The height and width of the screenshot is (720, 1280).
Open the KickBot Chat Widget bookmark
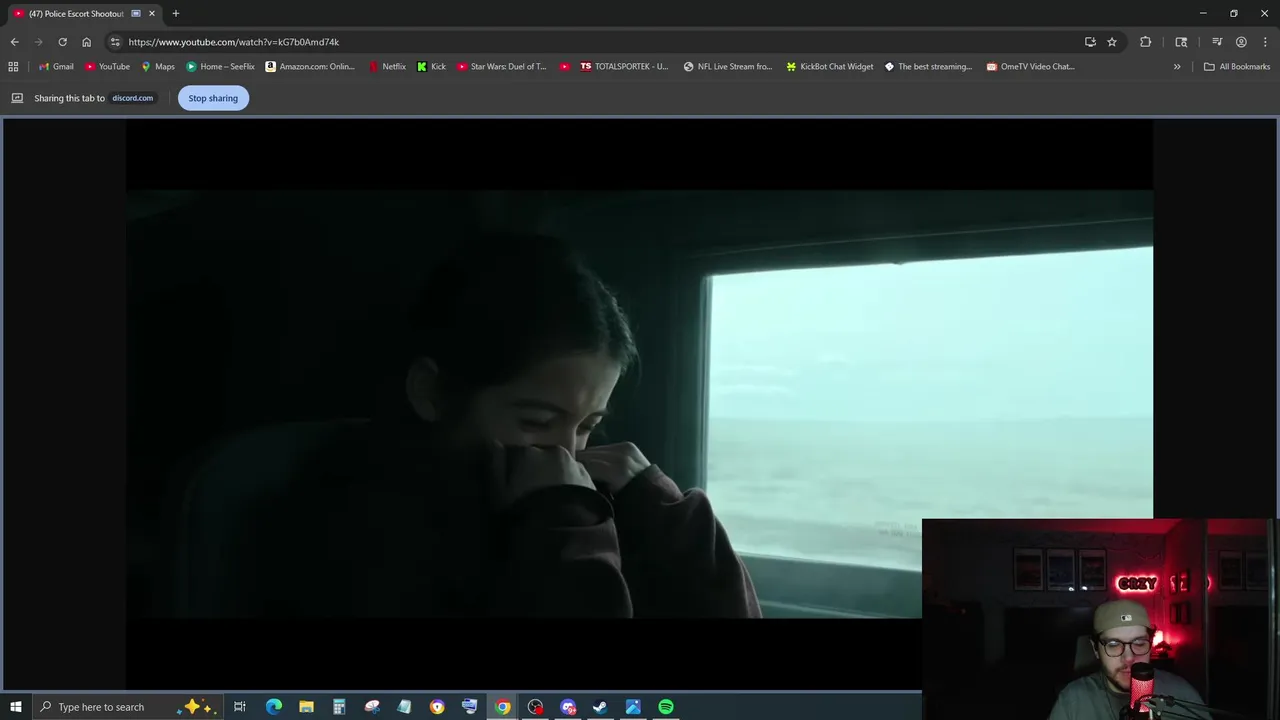coord(830,67)
